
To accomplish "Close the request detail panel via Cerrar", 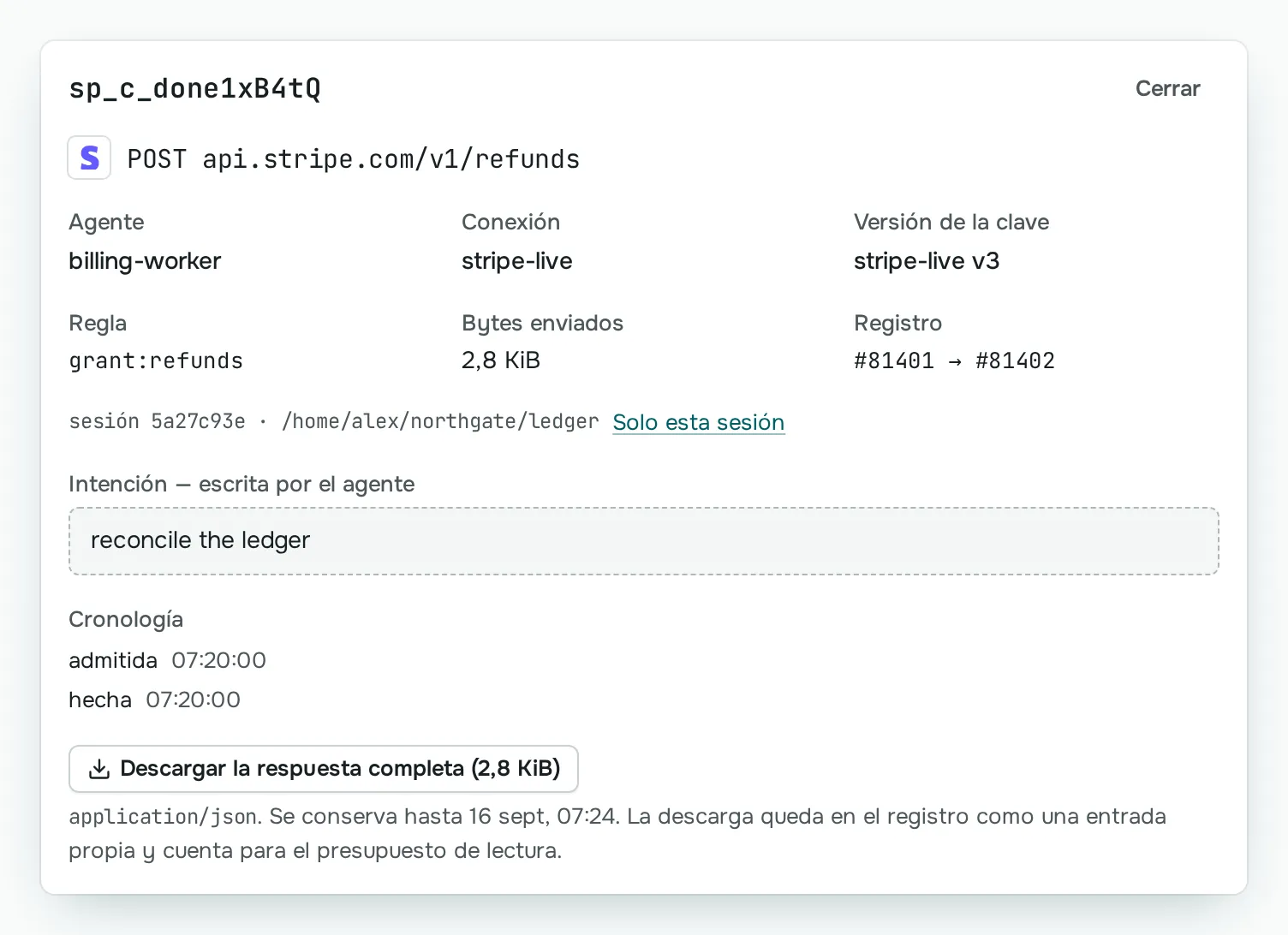I will [1167, 88].
